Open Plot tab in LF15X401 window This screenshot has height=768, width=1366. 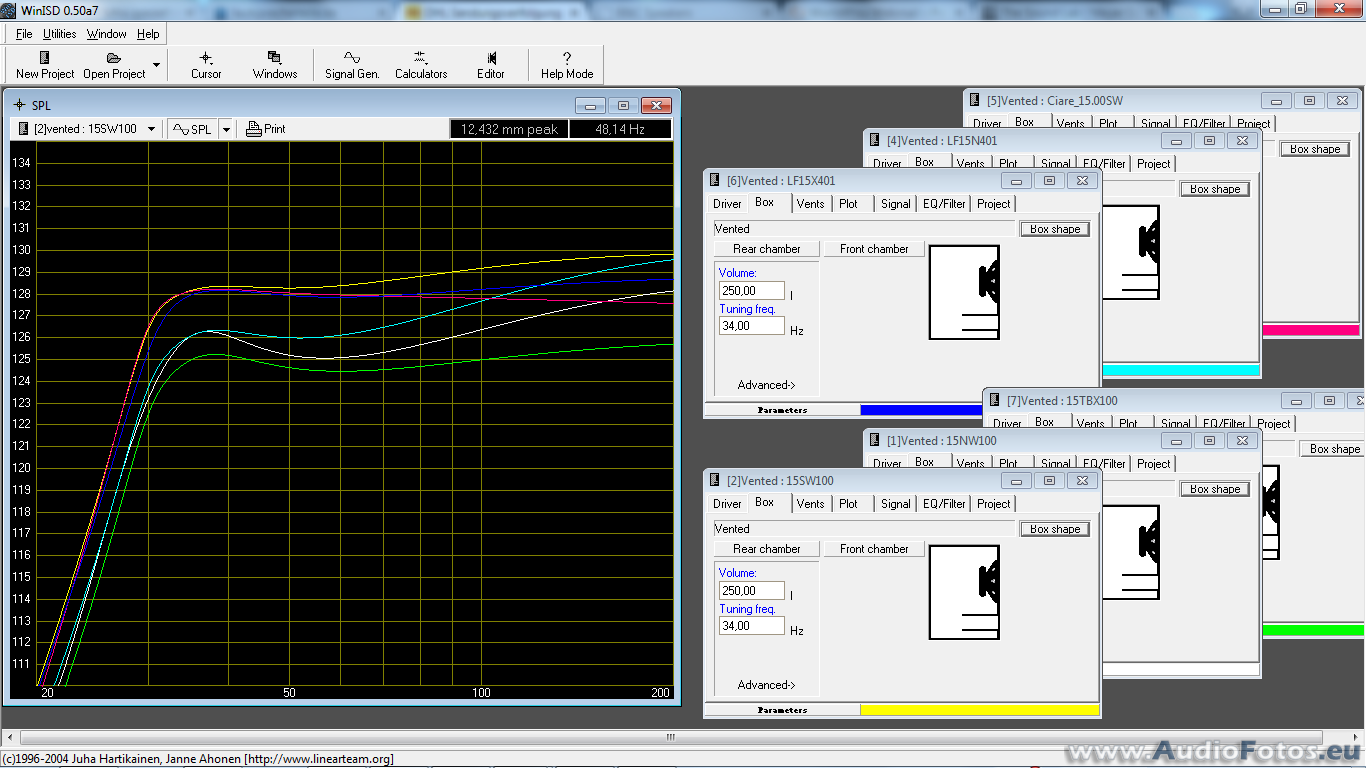click(849, 204)
